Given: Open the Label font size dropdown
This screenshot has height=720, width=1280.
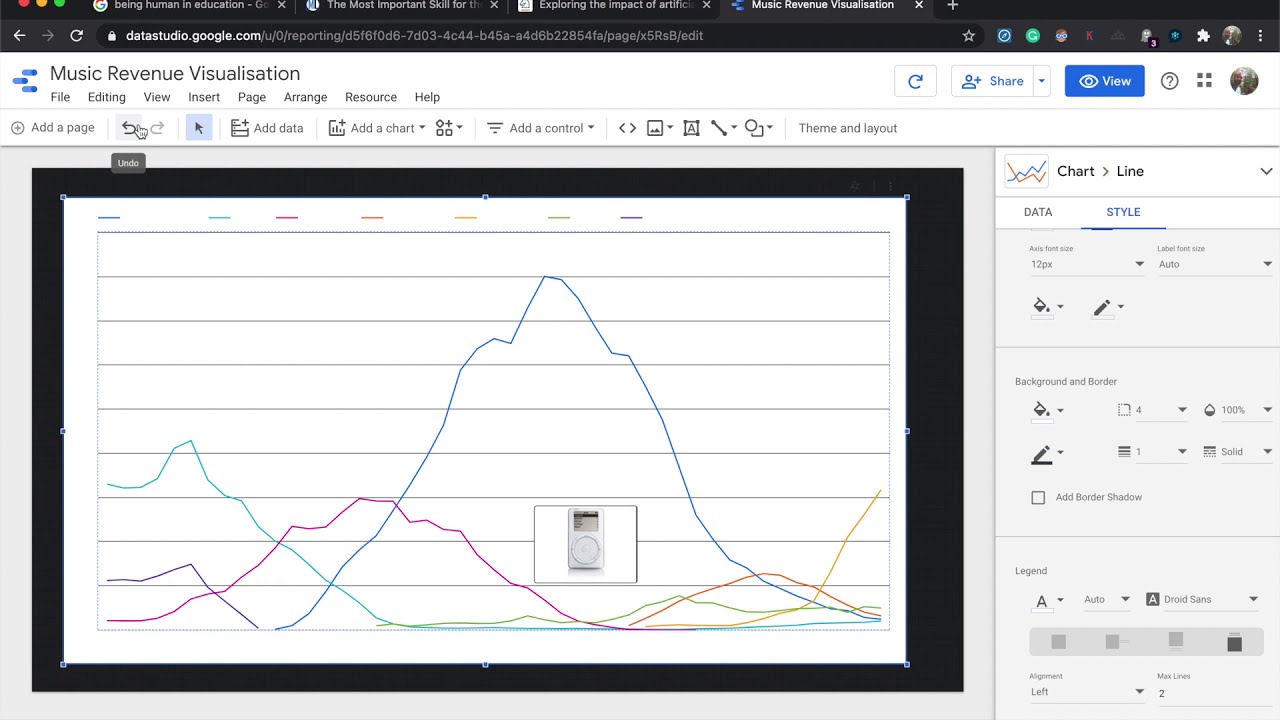Looking at the screenshot, I should coord(1215,264).
